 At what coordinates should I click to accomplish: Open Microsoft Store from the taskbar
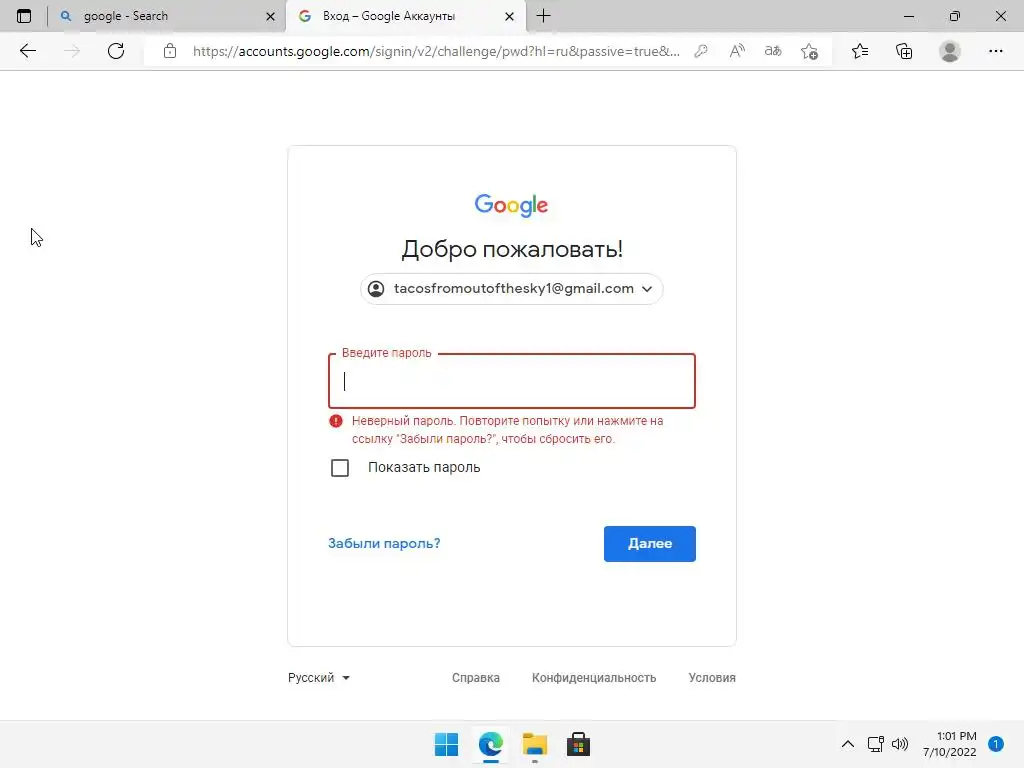pos(578,744)
